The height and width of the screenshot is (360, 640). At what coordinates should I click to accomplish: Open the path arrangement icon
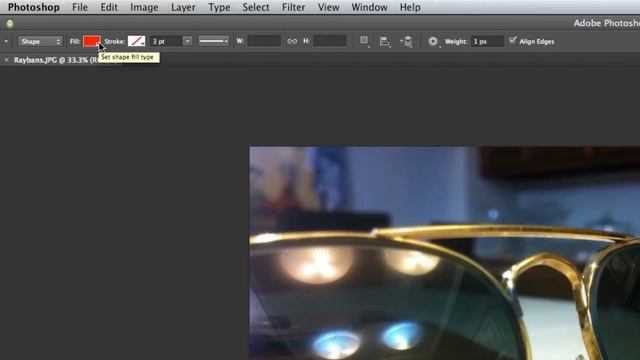407,41
